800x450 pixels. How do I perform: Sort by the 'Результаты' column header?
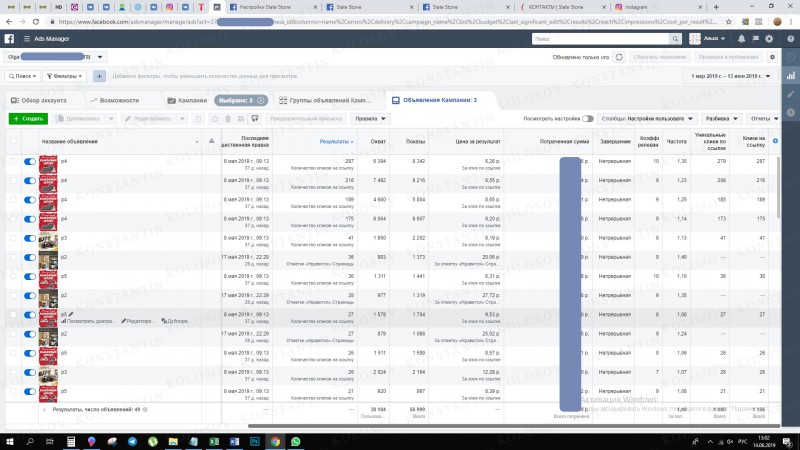click(336, 141)
